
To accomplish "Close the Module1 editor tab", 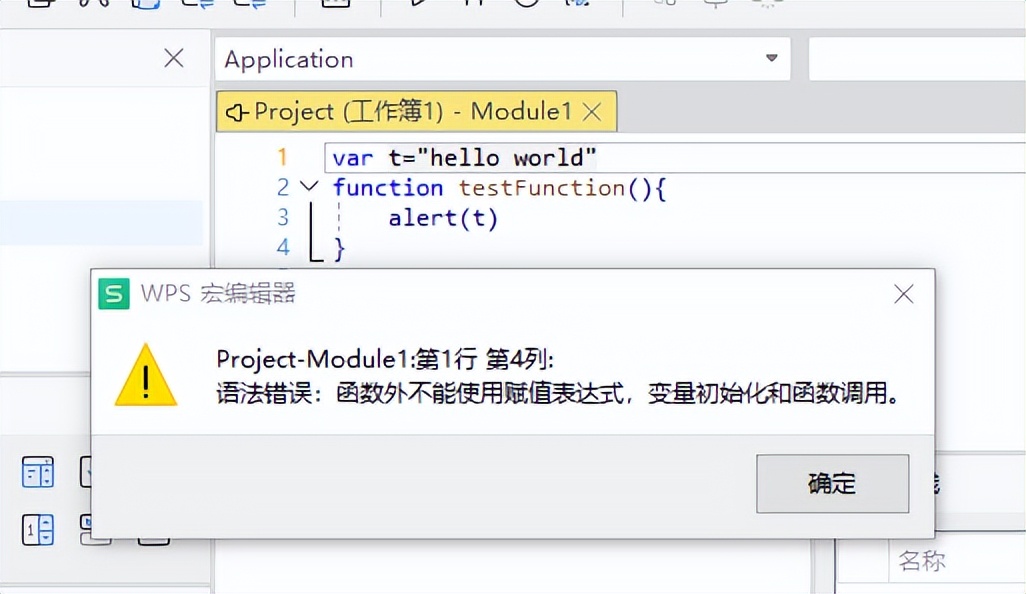I will pyautogui.click(x=592, y=112).
